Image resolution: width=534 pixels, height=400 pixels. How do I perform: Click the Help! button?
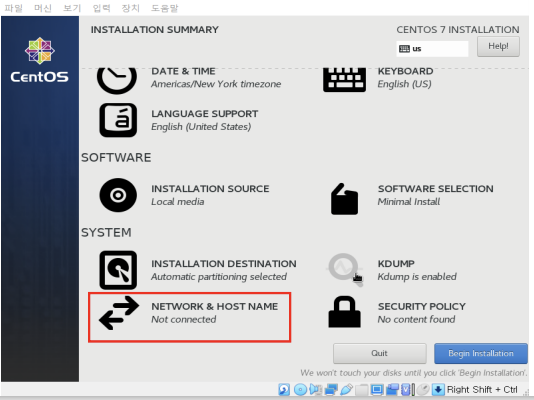coord(498,46)
